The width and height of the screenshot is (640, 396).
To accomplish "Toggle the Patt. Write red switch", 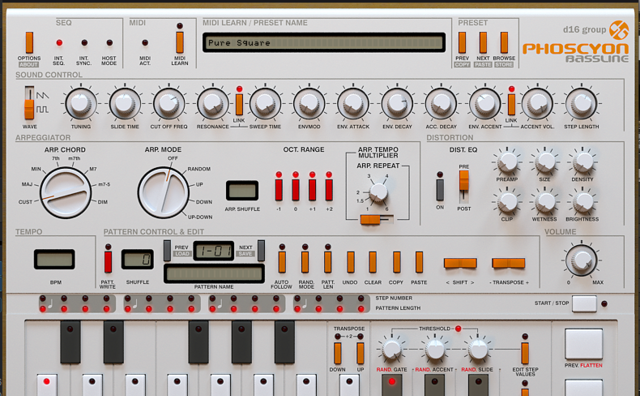I will (108, 262).
